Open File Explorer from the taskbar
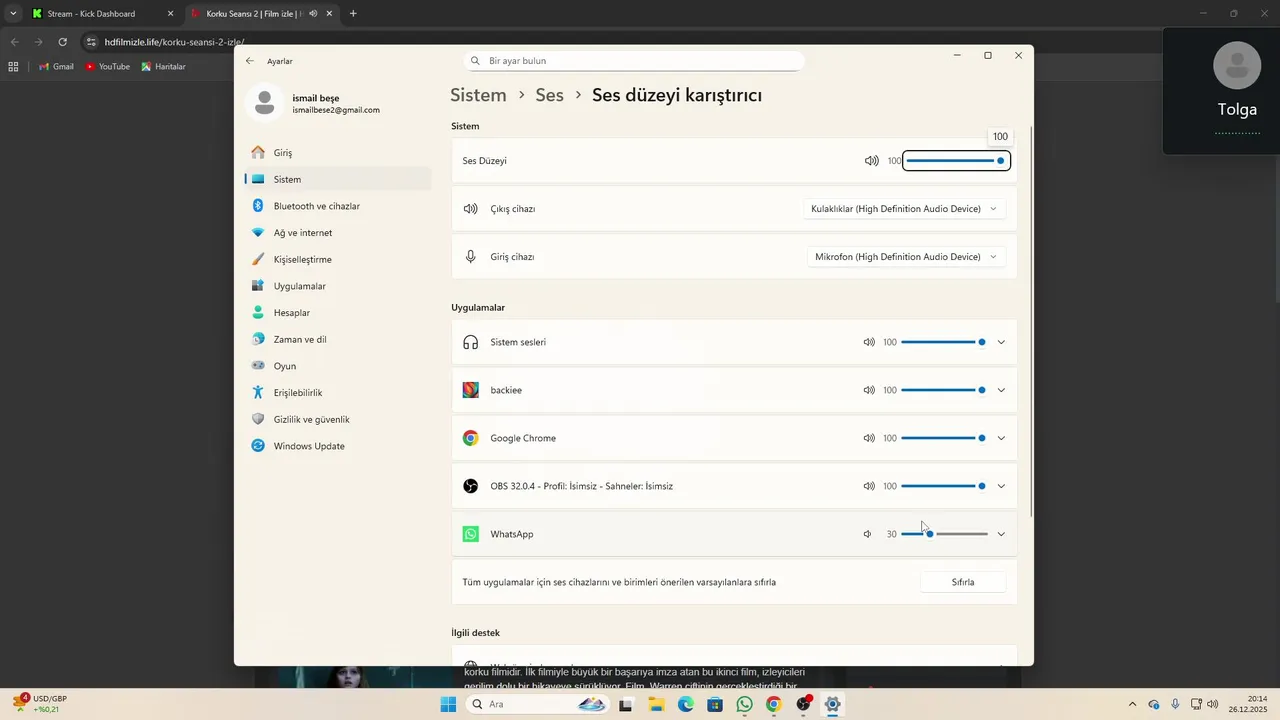 pyautogui.click(x=656, y=704)
